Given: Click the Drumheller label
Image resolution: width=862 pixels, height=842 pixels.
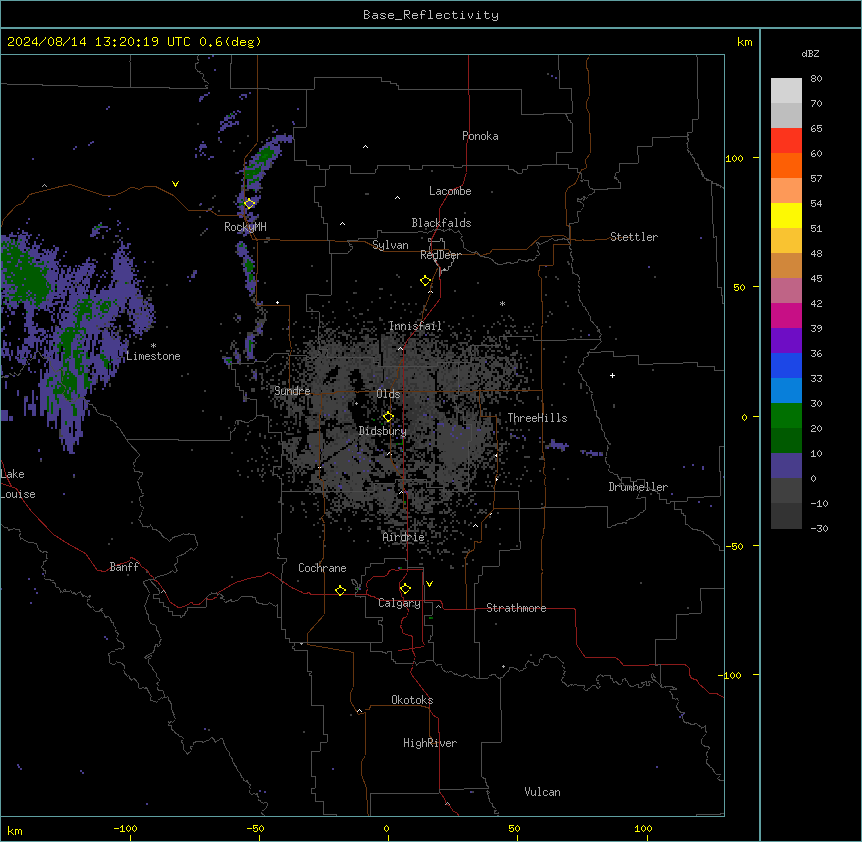Looking at the screenshot, I should tap(638, 487).
